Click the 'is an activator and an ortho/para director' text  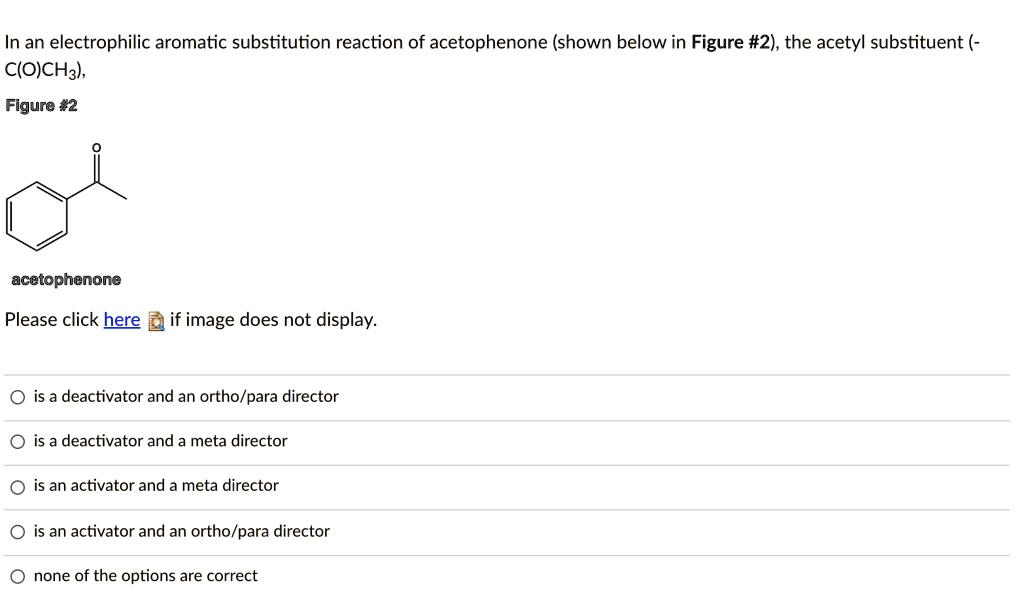182,531
